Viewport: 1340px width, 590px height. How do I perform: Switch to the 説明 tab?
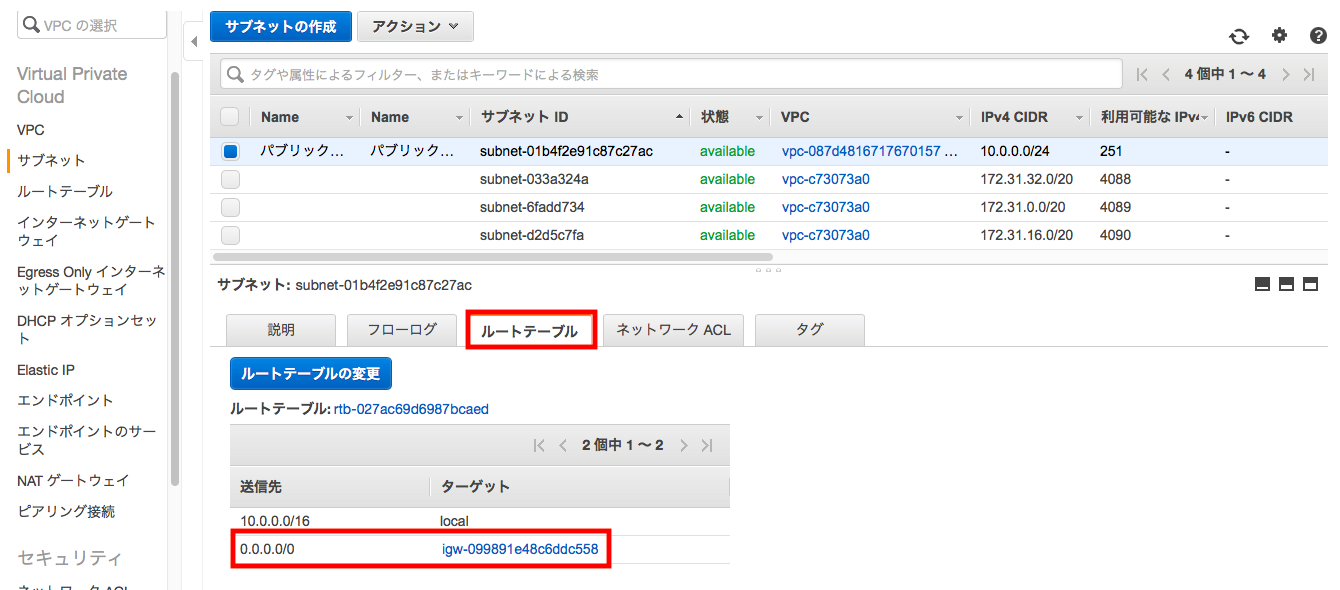pos(281,330)
